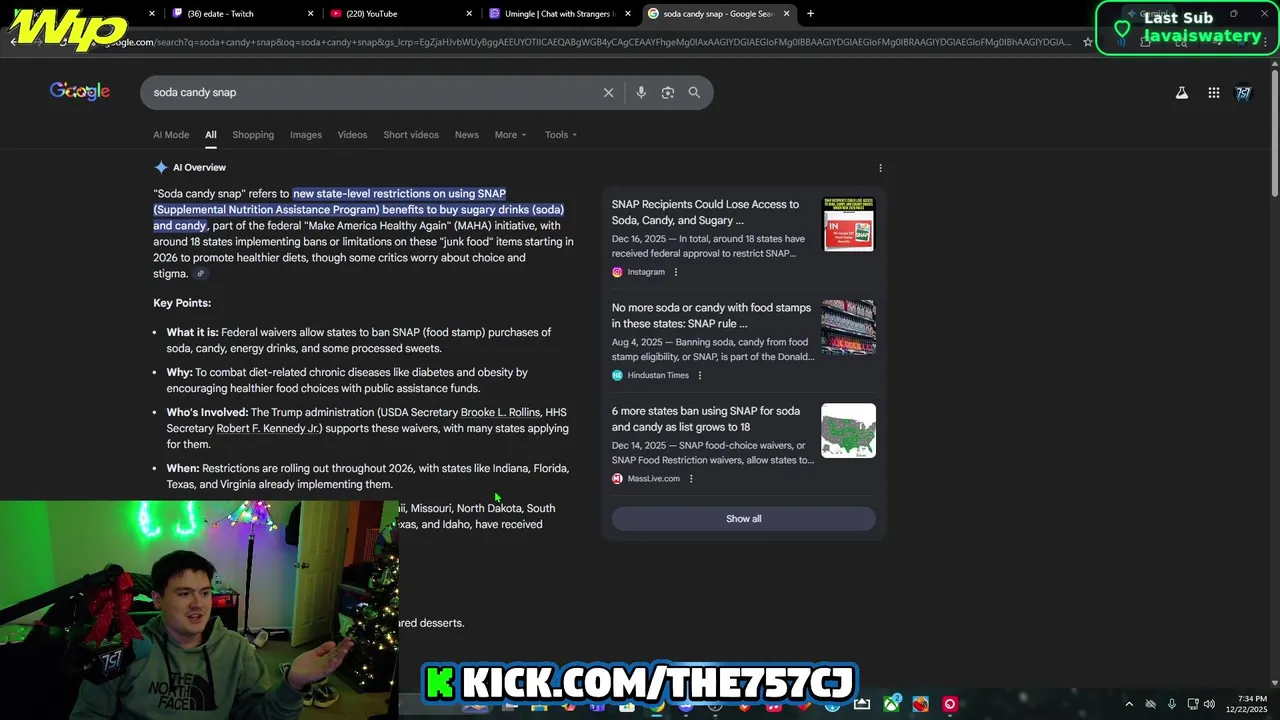This screenshot has width=1280, height=720.
Task: Clear the search box text
Action: click(x=608, y=92)
